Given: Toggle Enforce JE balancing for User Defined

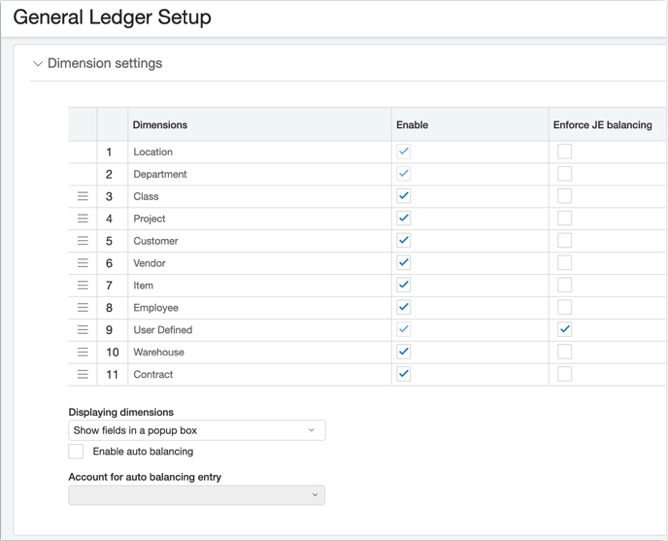Looking at the screenshot, I should click(565, 330).
